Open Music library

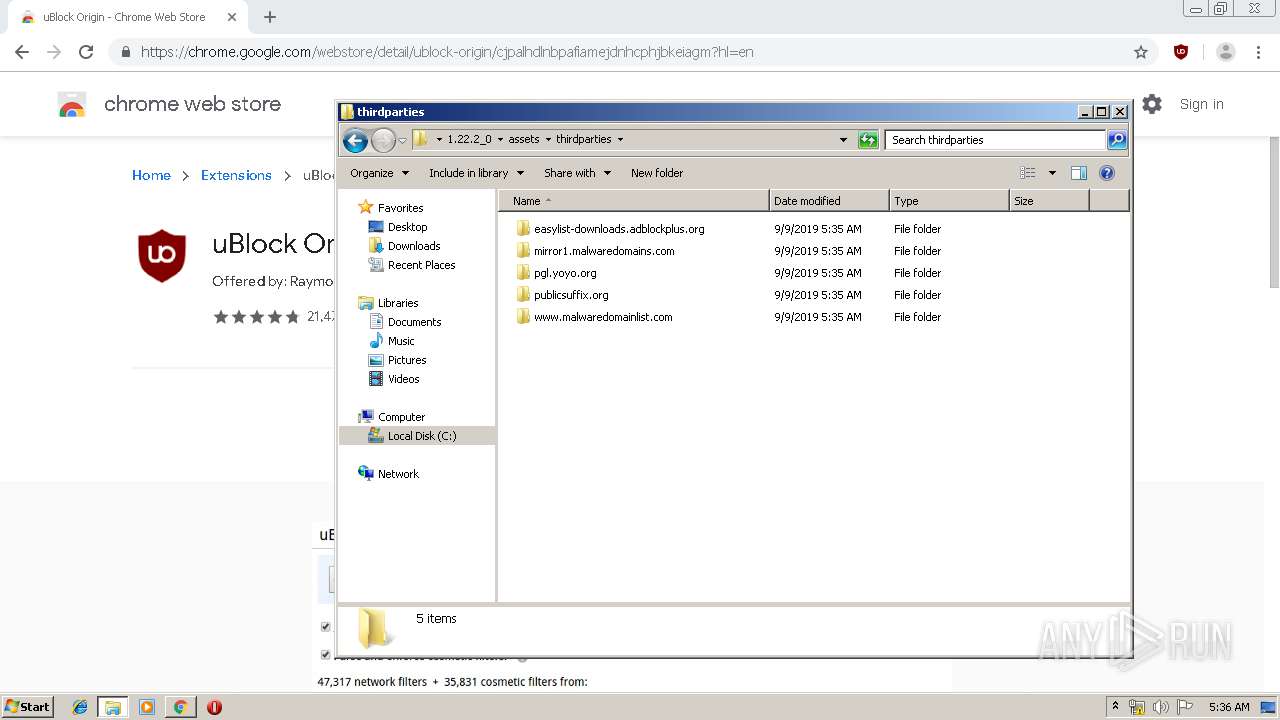click(401, 341)
